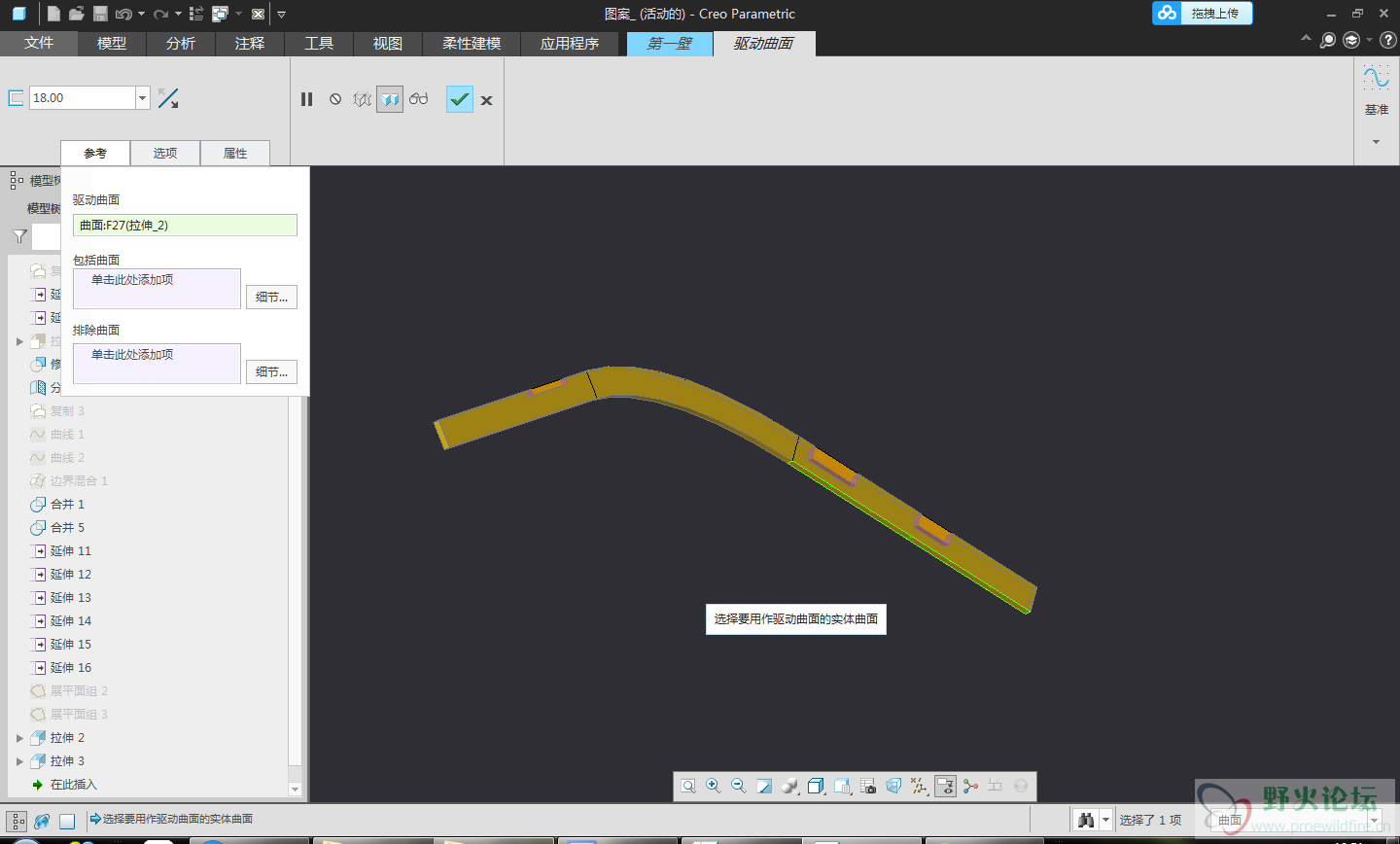Click the Undo arrow icon
1400x844 pixels.
pyautogui.click(x=123, y=14)
